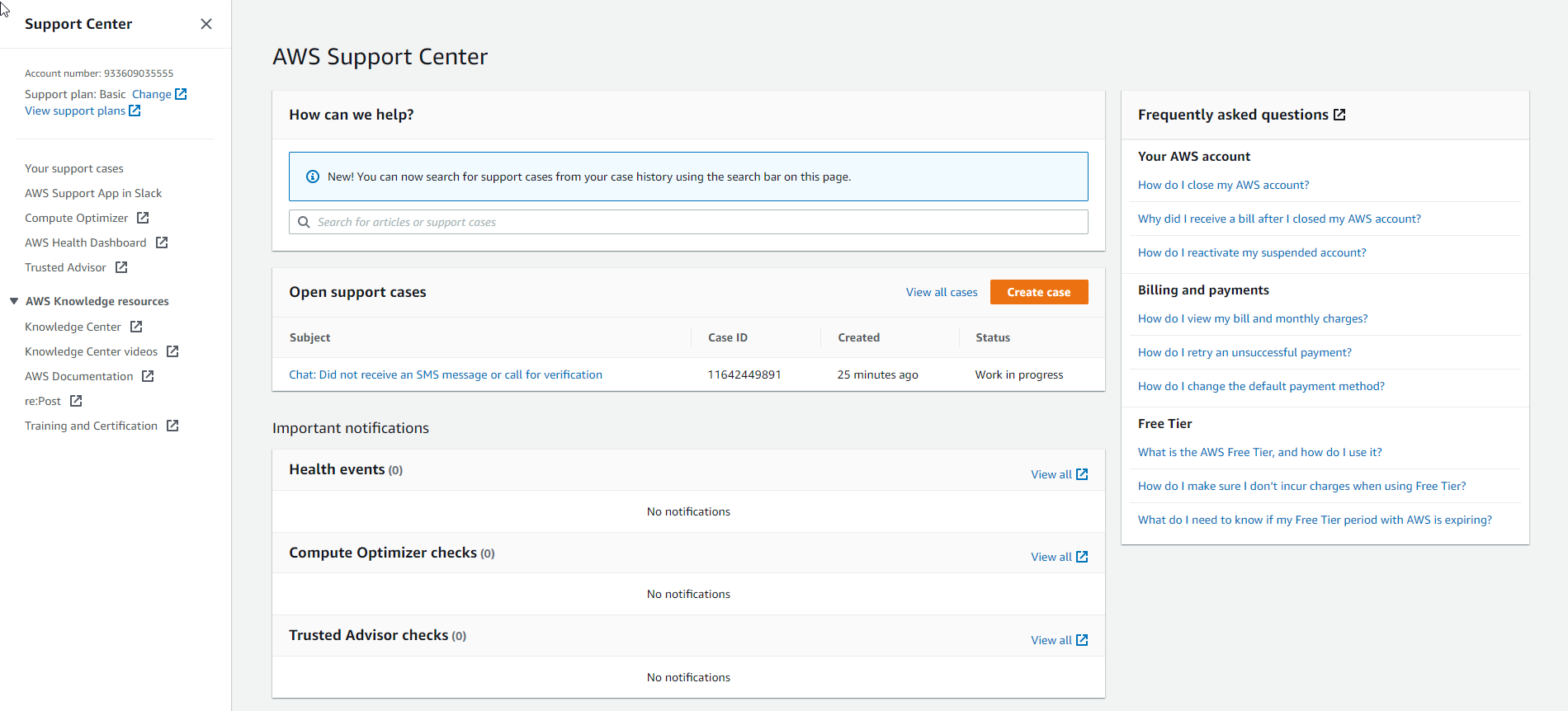Image resolution: width=1568 pixels, height=711 pixels.
Task: Click the Status column header
Action: (x=993, y=337)
